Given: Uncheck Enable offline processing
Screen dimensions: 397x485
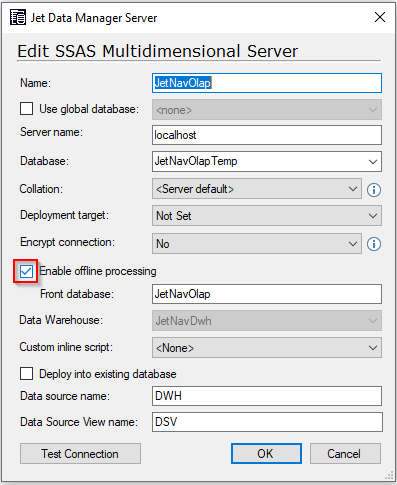Looking at the screenshot, I should pos(26,271).
